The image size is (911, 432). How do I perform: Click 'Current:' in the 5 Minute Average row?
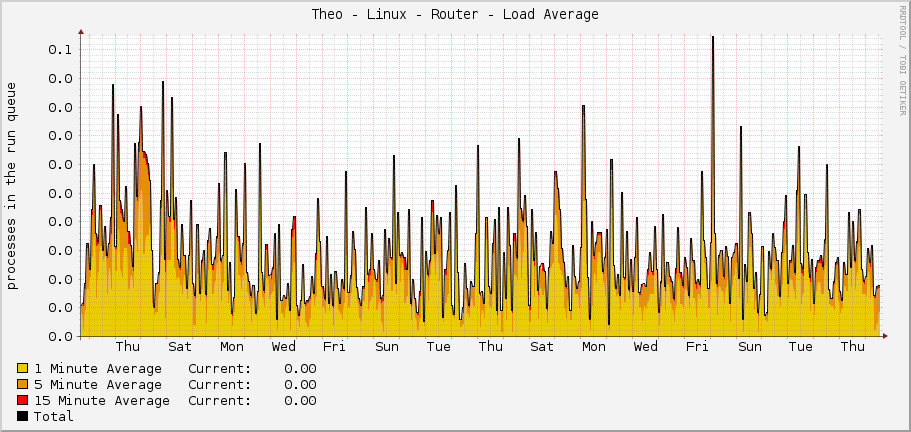220,384
